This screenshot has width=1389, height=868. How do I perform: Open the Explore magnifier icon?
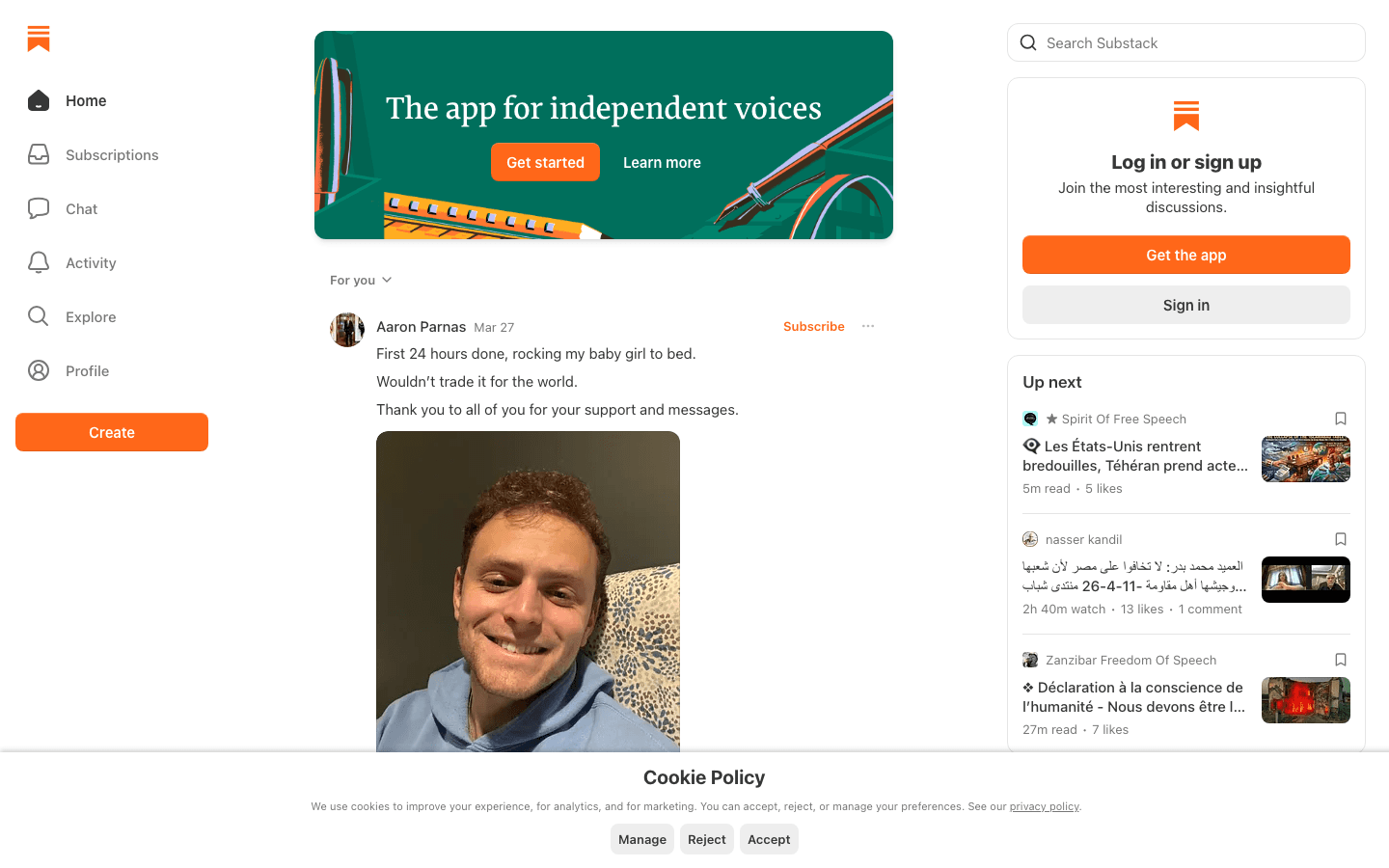39,316
